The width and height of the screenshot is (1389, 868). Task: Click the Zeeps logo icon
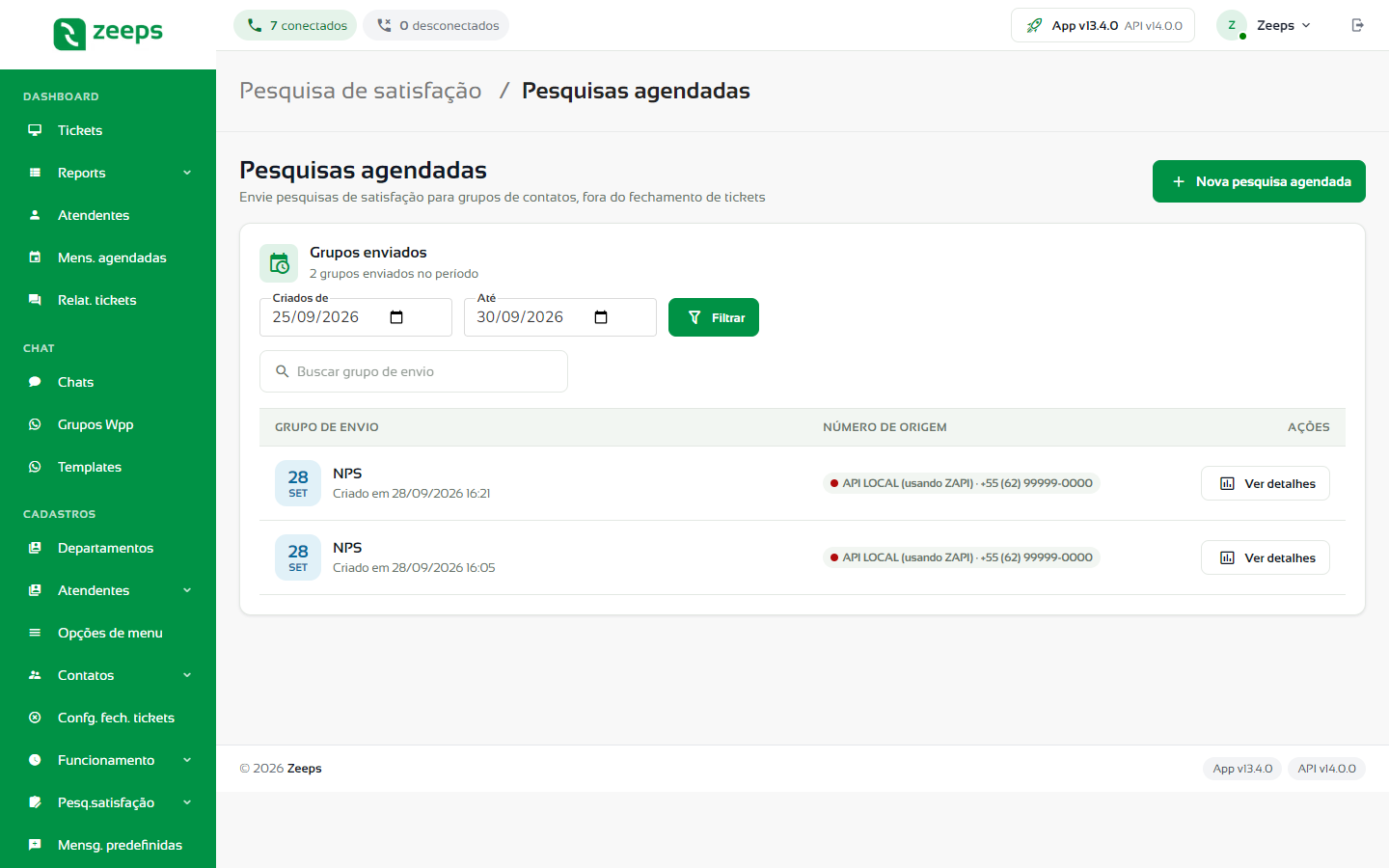click(69, 34)
